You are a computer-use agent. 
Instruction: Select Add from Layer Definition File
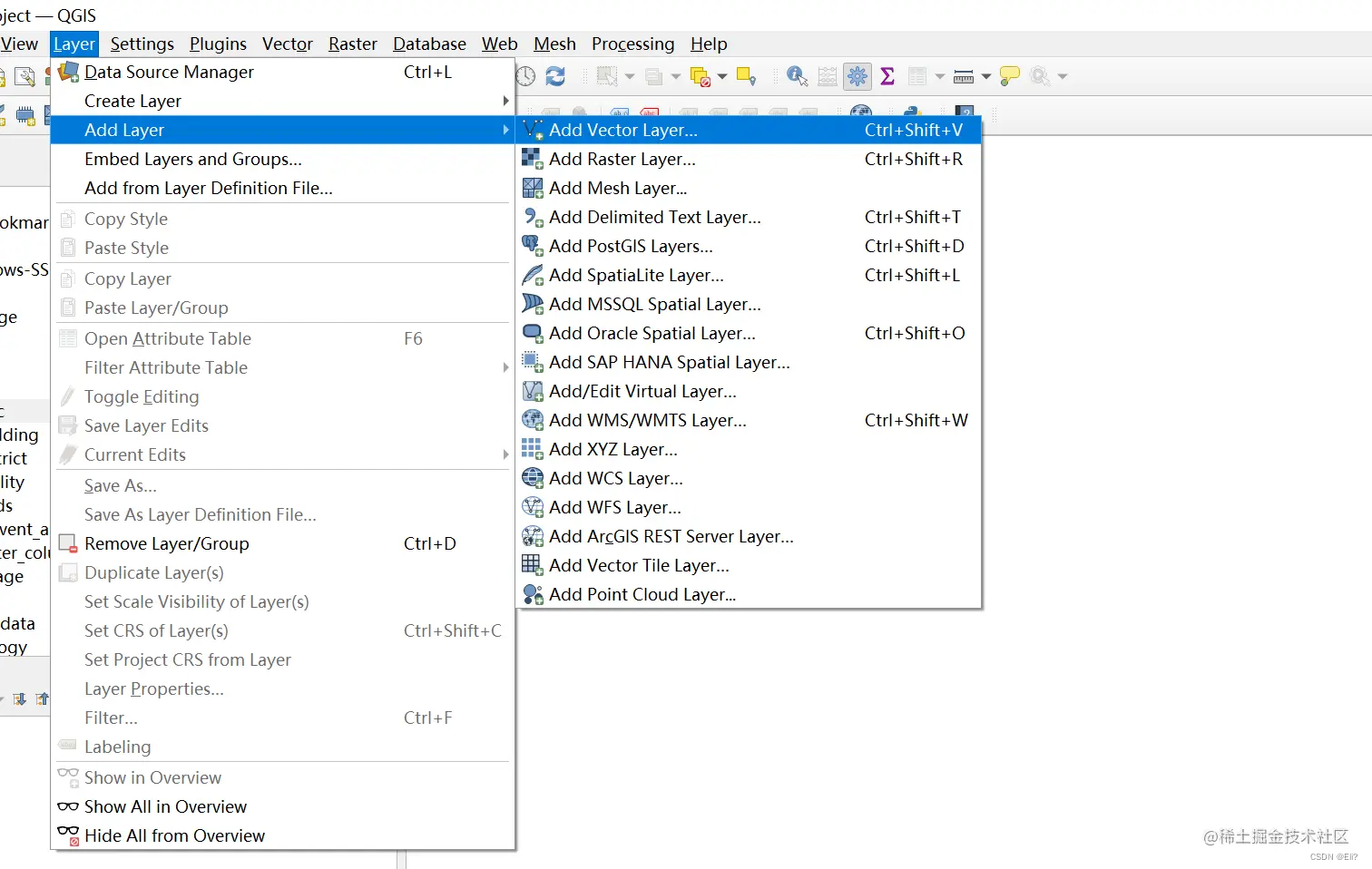282,188
